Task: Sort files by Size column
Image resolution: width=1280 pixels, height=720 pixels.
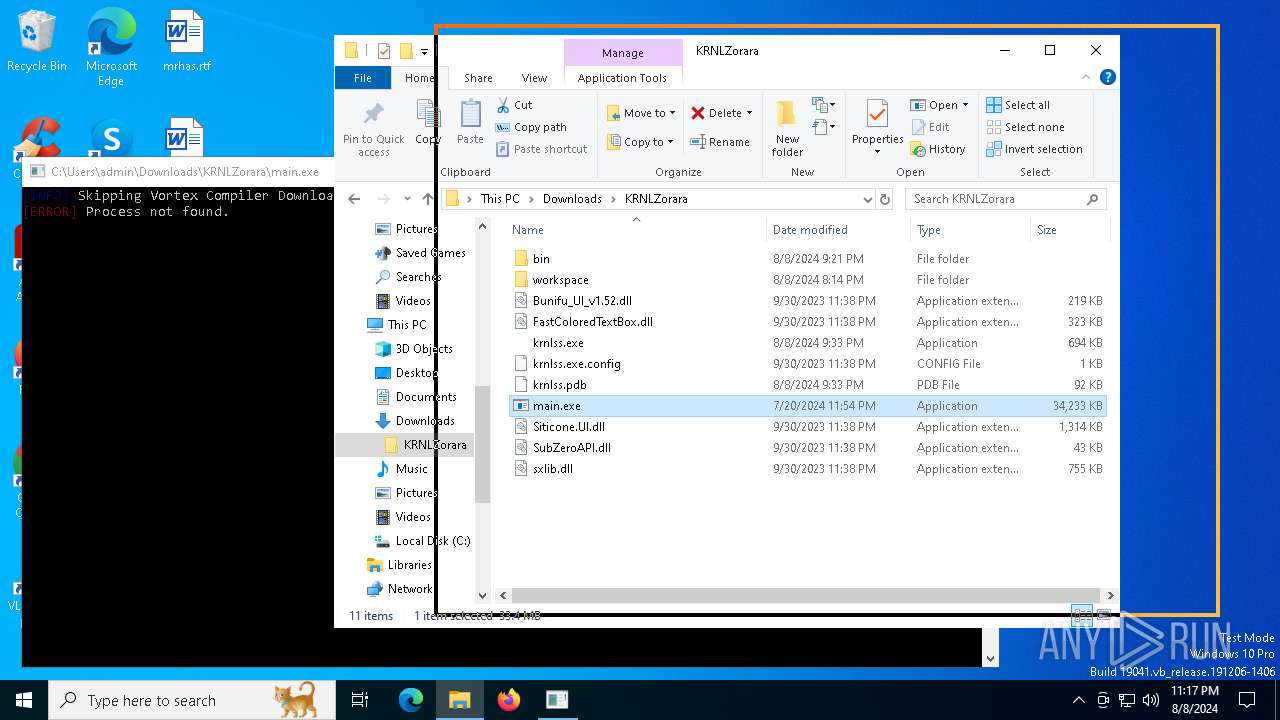Action: [1068, 230]
